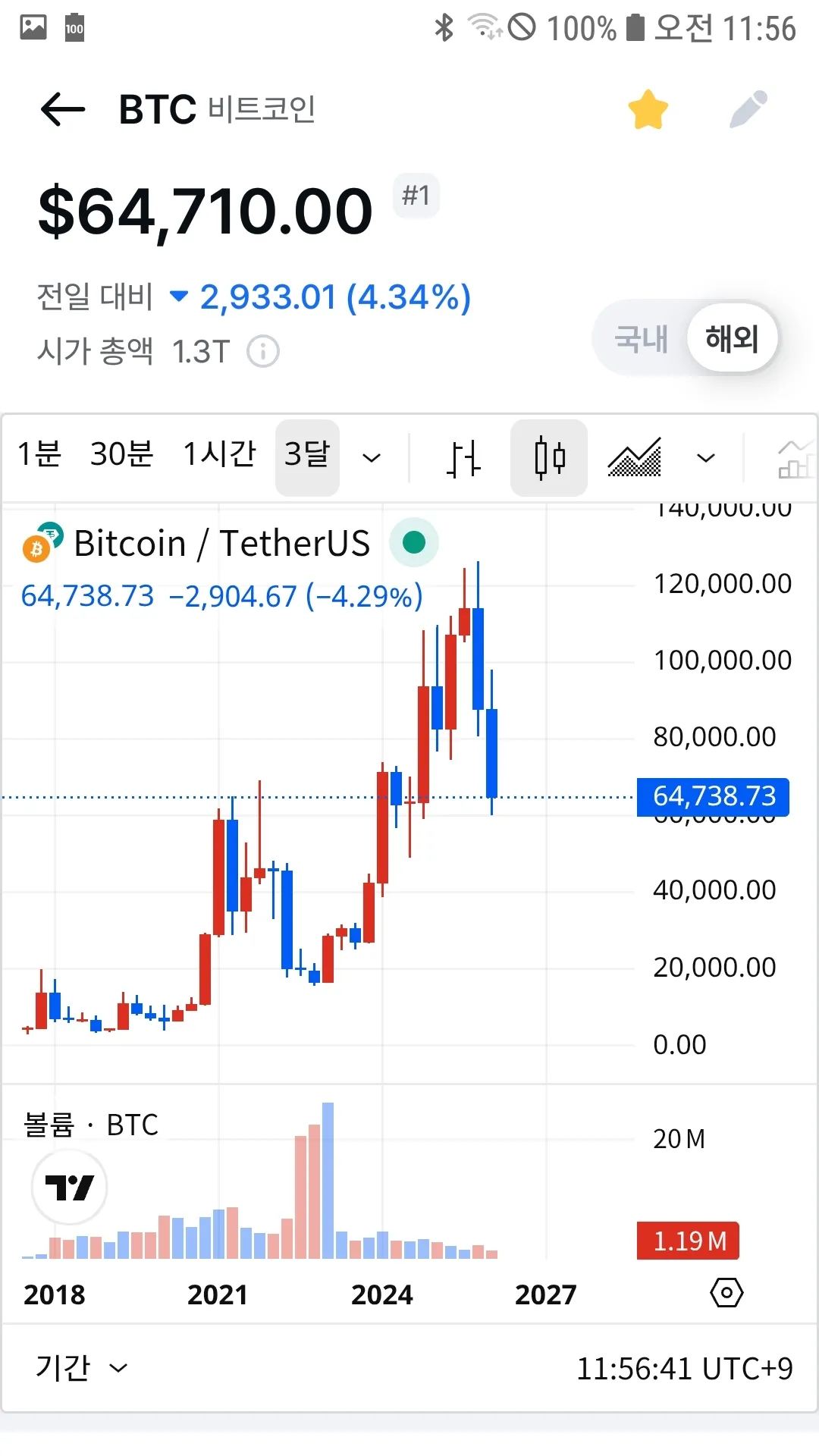Open chart settings hexagon icon
This screenshot has height=1456, width=819.
726,1293
